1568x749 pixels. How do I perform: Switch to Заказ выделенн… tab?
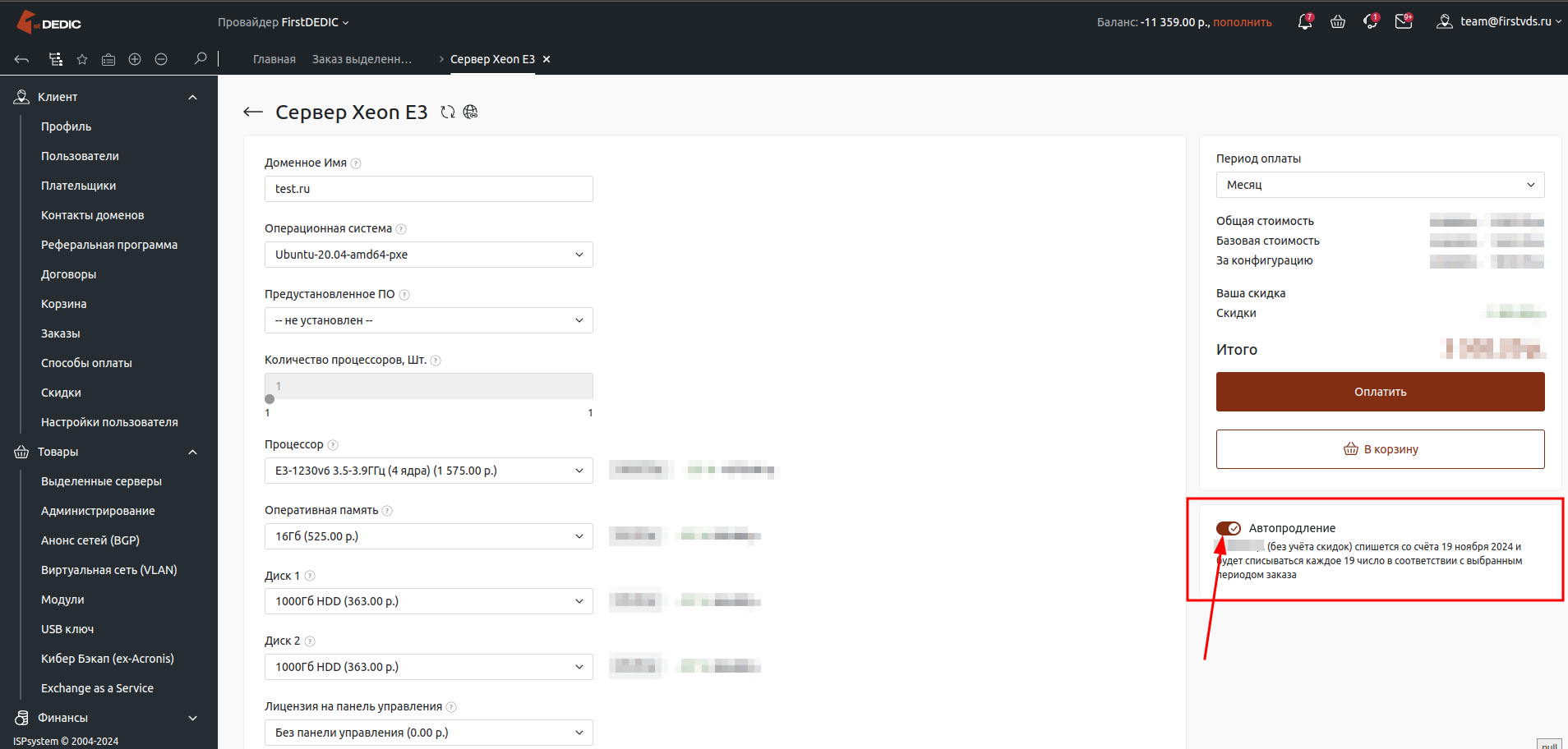coord(362,59)
